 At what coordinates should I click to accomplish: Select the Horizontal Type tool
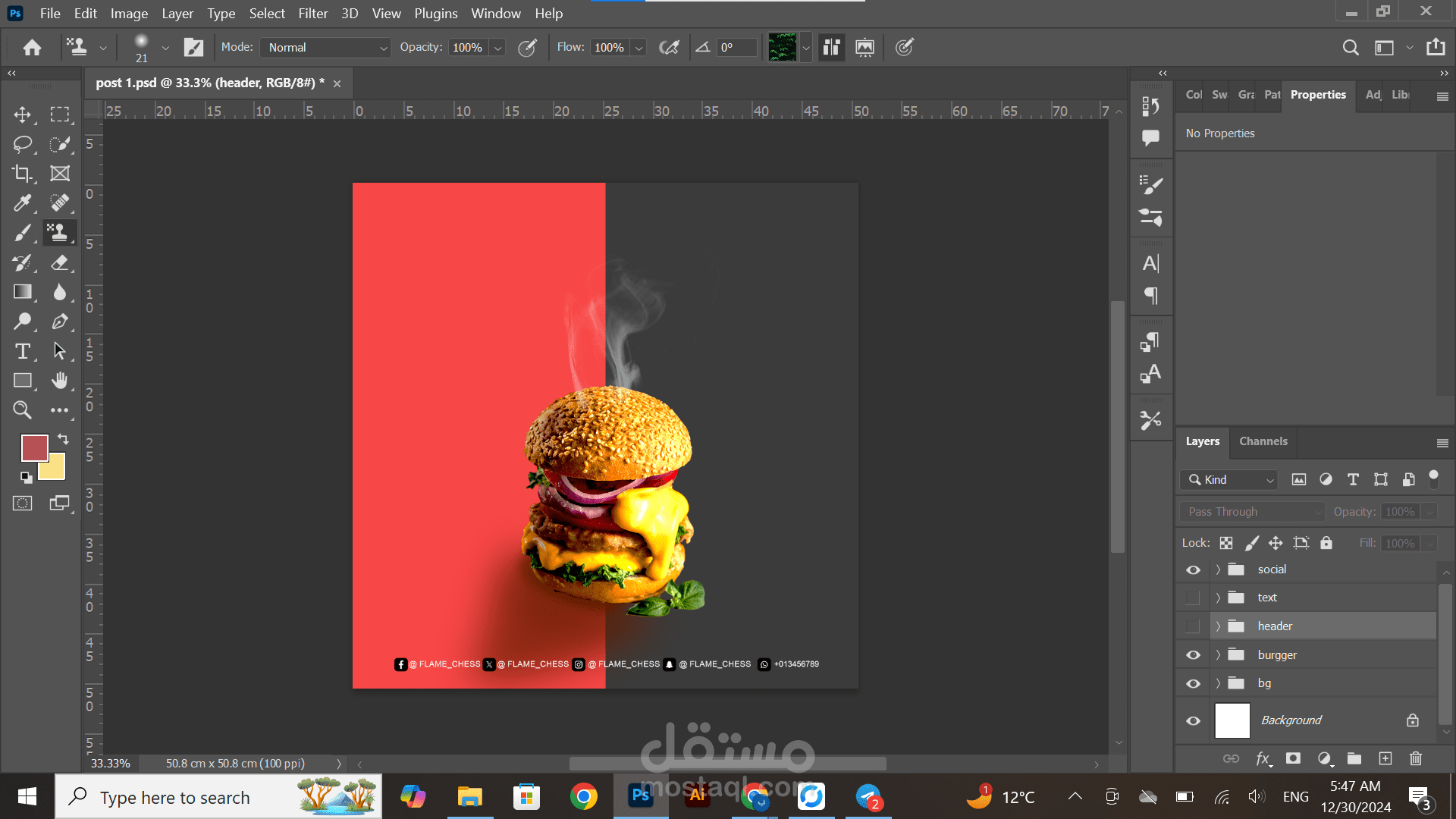[22, 351]
